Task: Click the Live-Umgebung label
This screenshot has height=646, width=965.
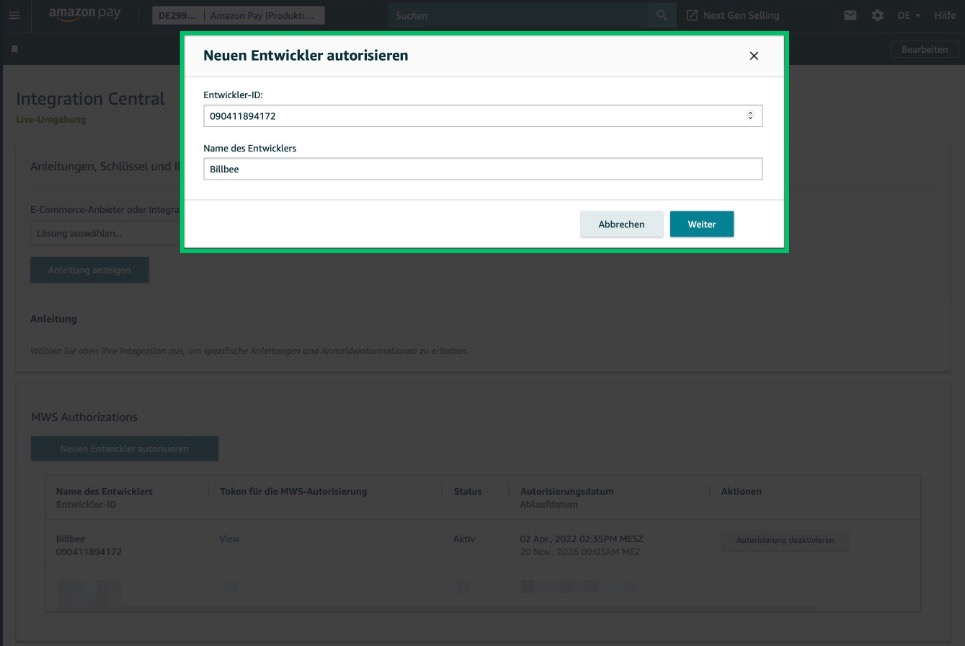Action: click(51, 119)
